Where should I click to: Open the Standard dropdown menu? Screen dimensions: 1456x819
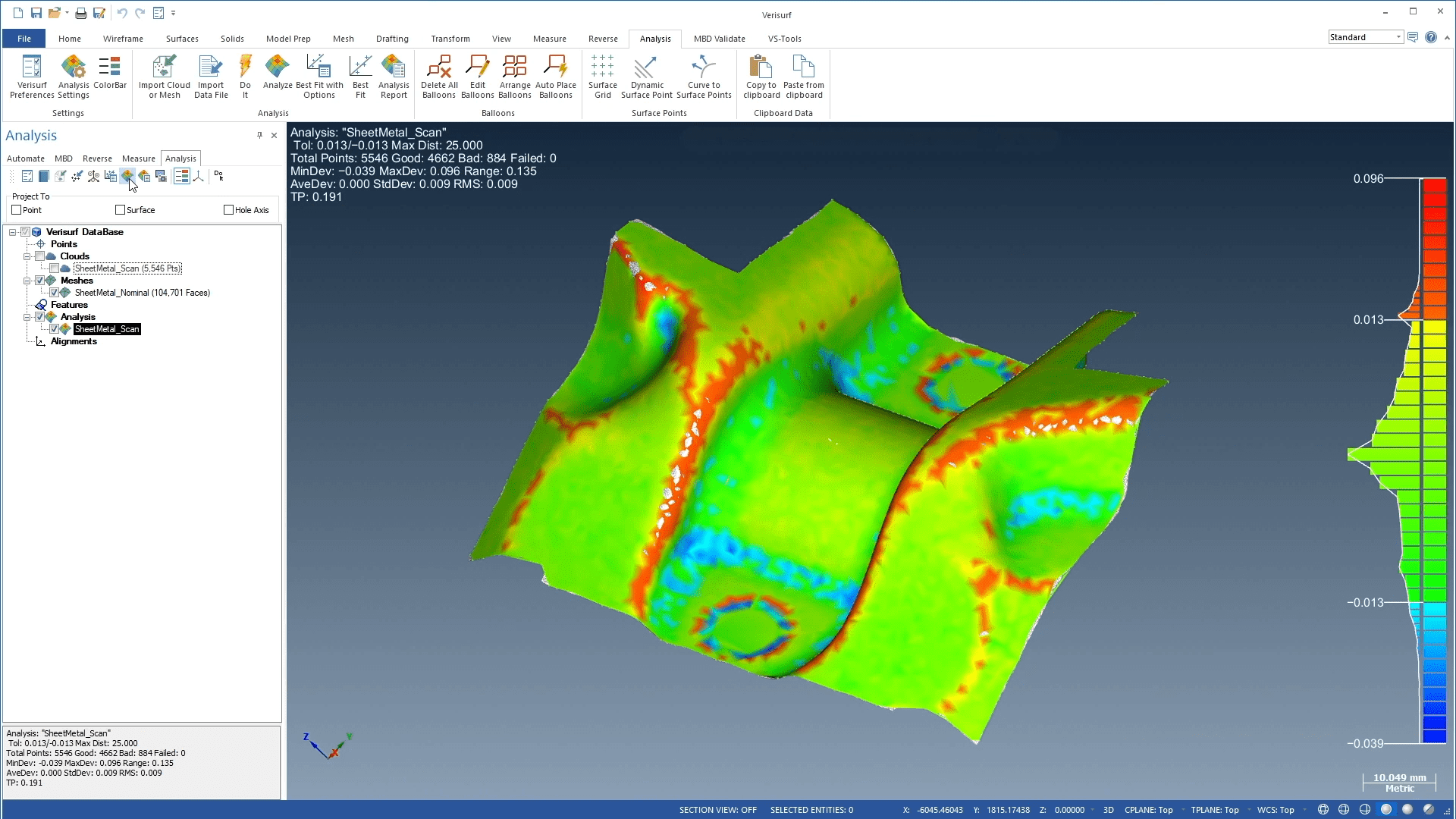1398,37
